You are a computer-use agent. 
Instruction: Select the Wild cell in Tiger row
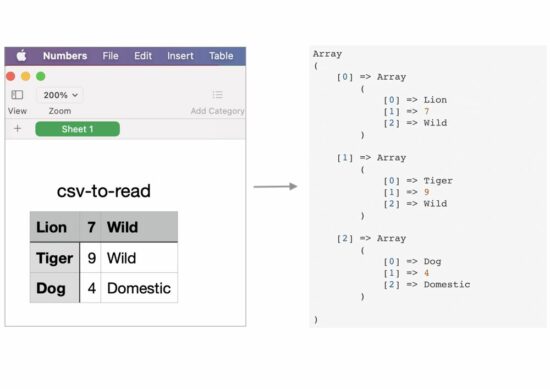(x=139, y=258)
